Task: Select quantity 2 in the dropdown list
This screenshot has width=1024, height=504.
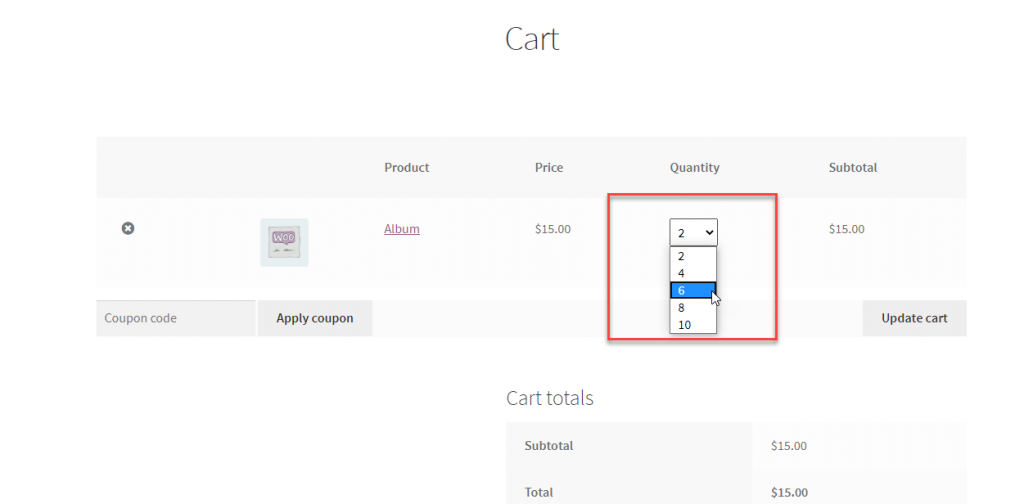Action: 694,256
